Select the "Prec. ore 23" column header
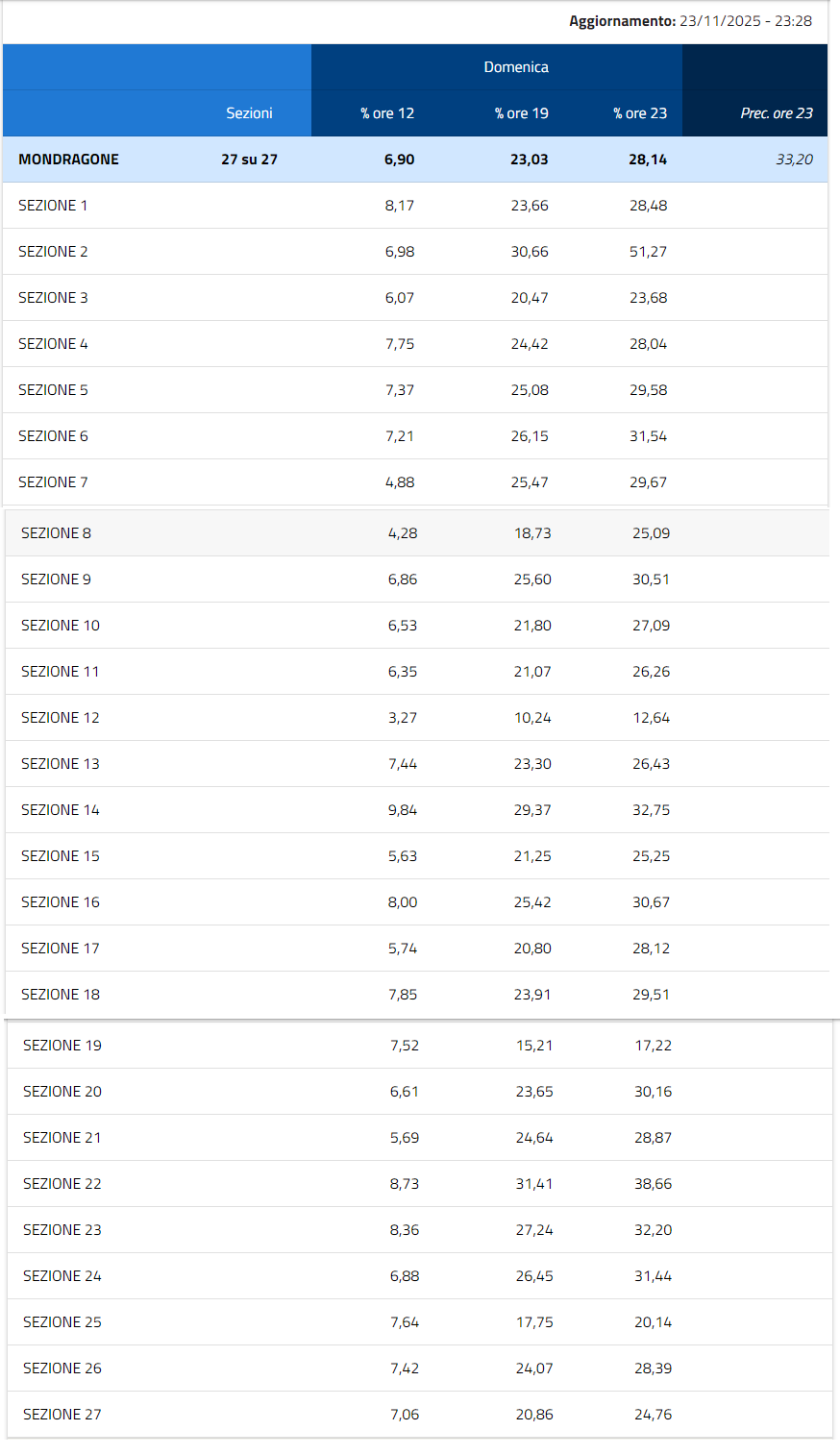The height and width of the screenshot is (1455, 840). coord(776,113)
